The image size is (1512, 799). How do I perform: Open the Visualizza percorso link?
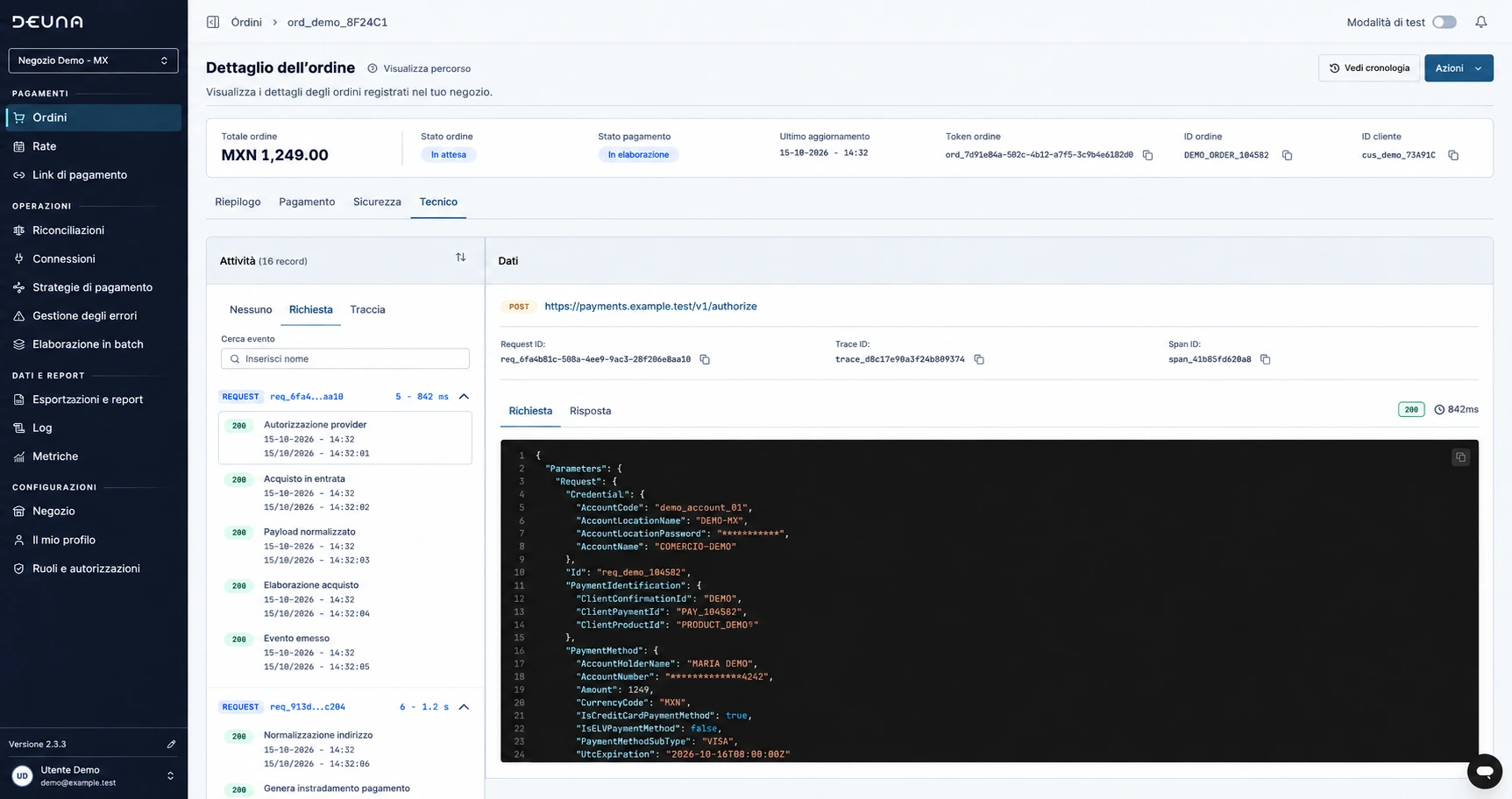(x=419, y=68)
